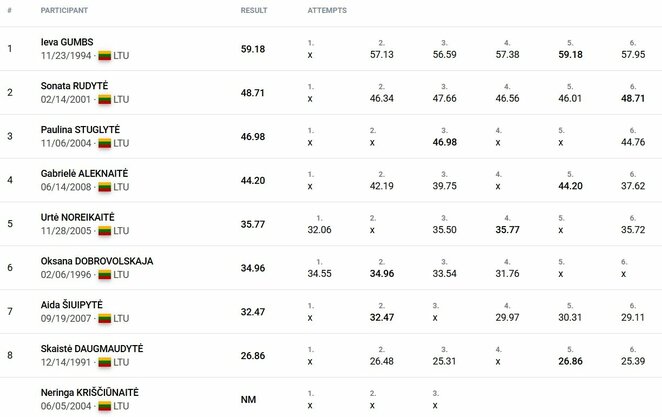The image size is (662, 417).
Task: Click the flag icon under Gabrielė ALEKNAITĖ
Action: tap(105, 187)
